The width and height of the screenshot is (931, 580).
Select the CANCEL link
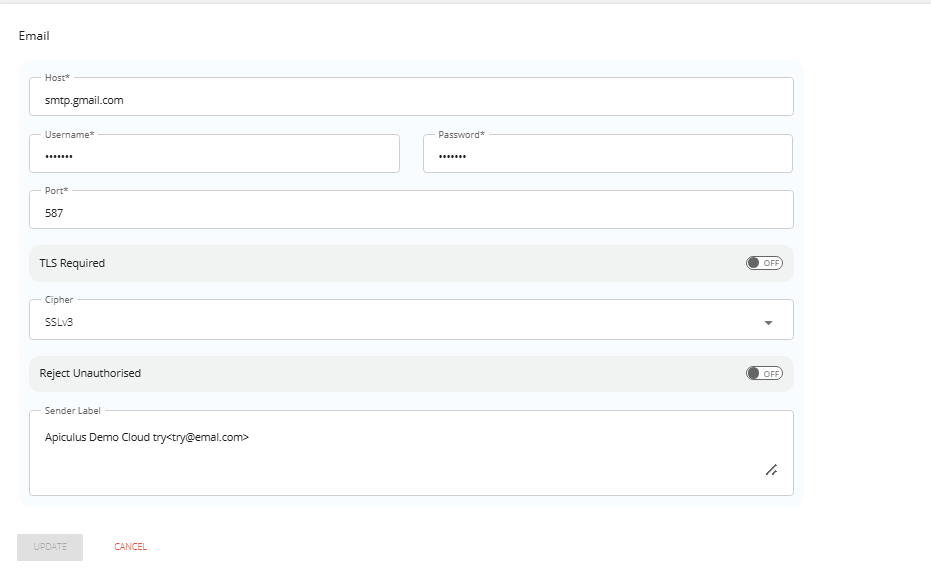coord(129,546)
